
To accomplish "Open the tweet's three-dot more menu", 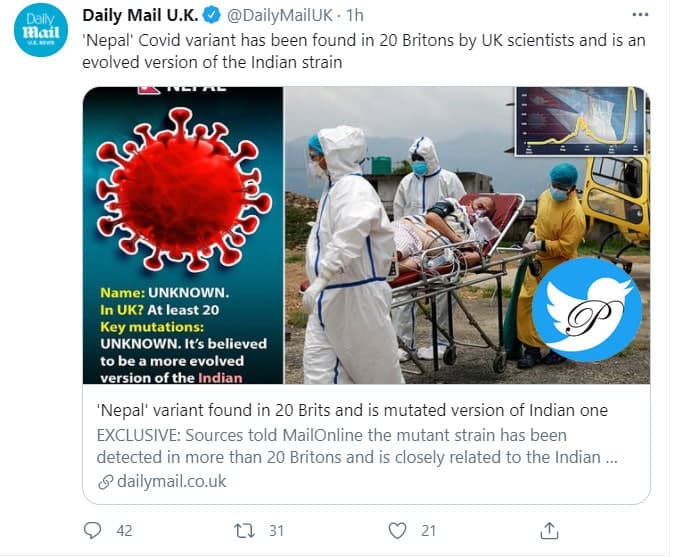I will coord(640,16).
